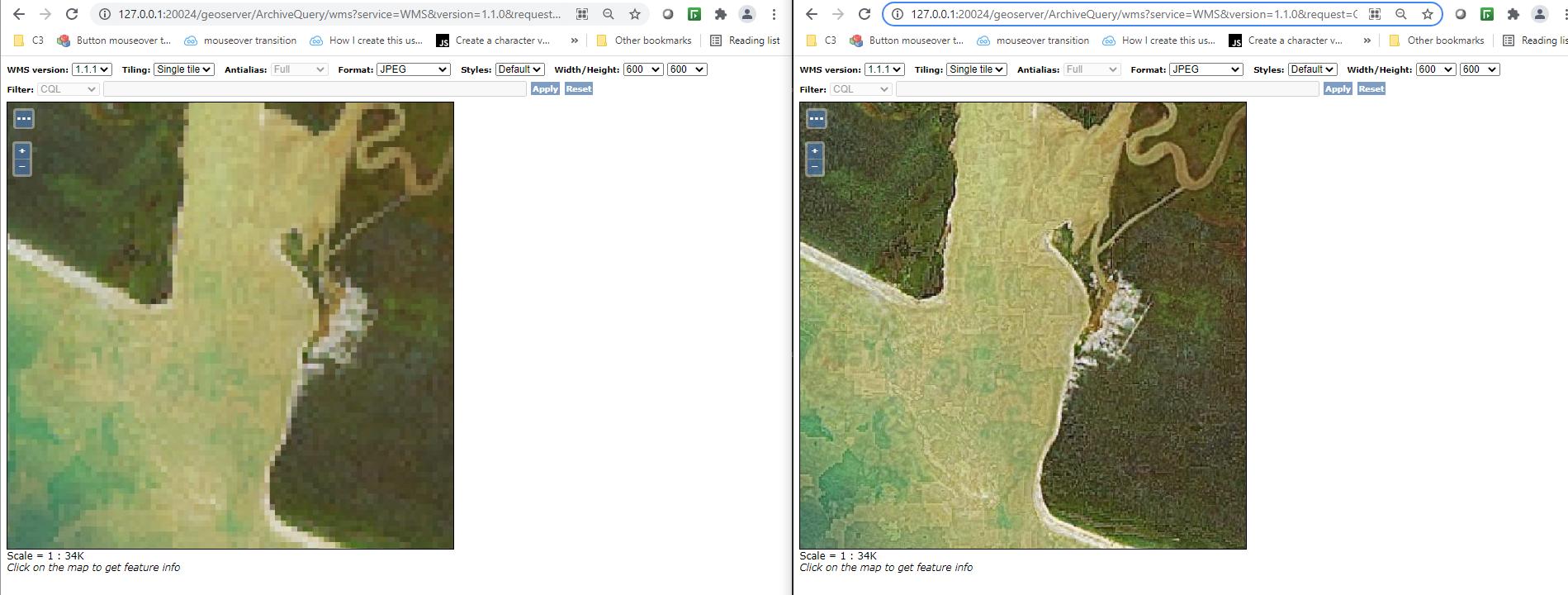Click QR code icon in left address bar
This screenshot has width=1568, height=595.
pos(582,14)
